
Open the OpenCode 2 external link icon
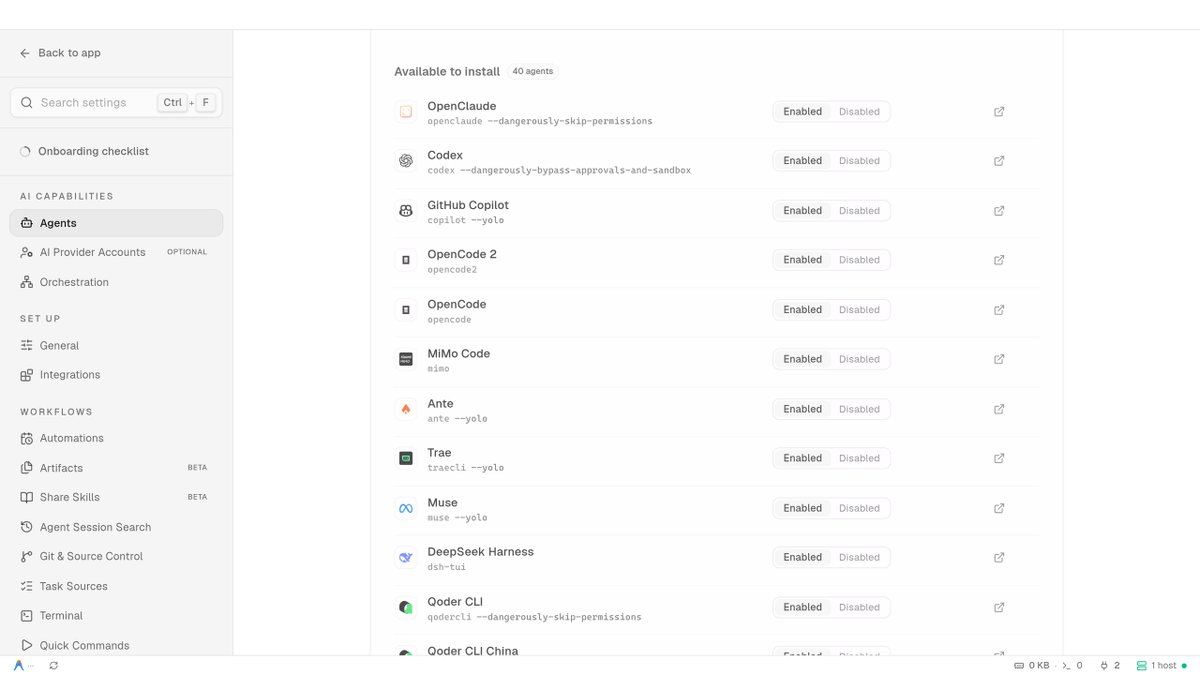(999, 260)
